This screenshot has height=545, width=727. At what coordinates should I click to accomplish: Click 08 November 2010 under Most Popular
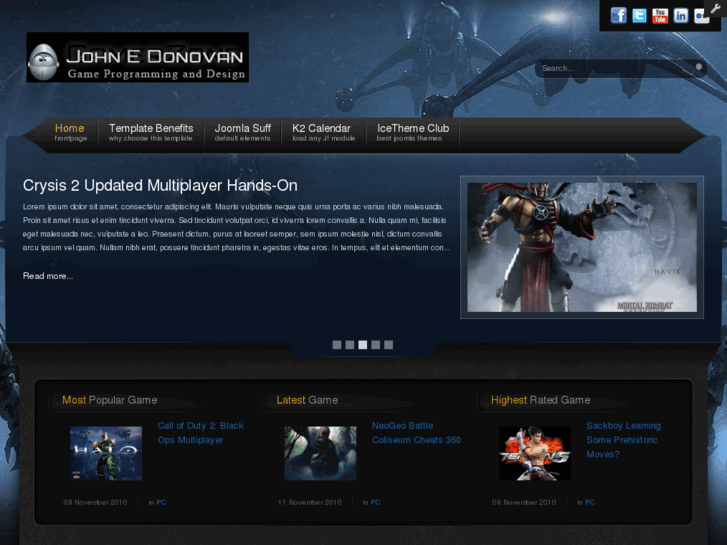coord(95,502)
